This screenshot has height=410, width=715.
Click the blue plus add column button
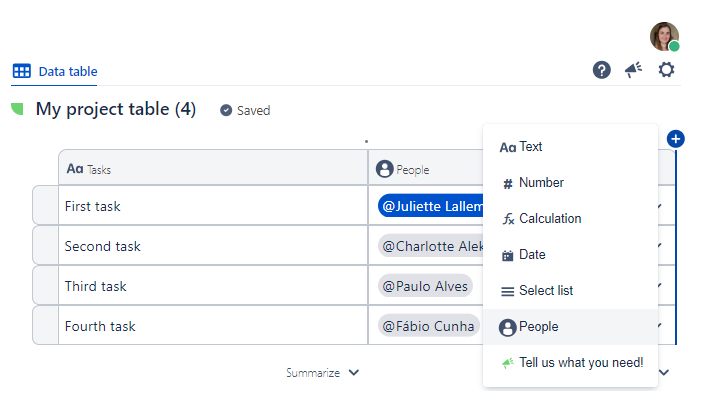[675, 139]
